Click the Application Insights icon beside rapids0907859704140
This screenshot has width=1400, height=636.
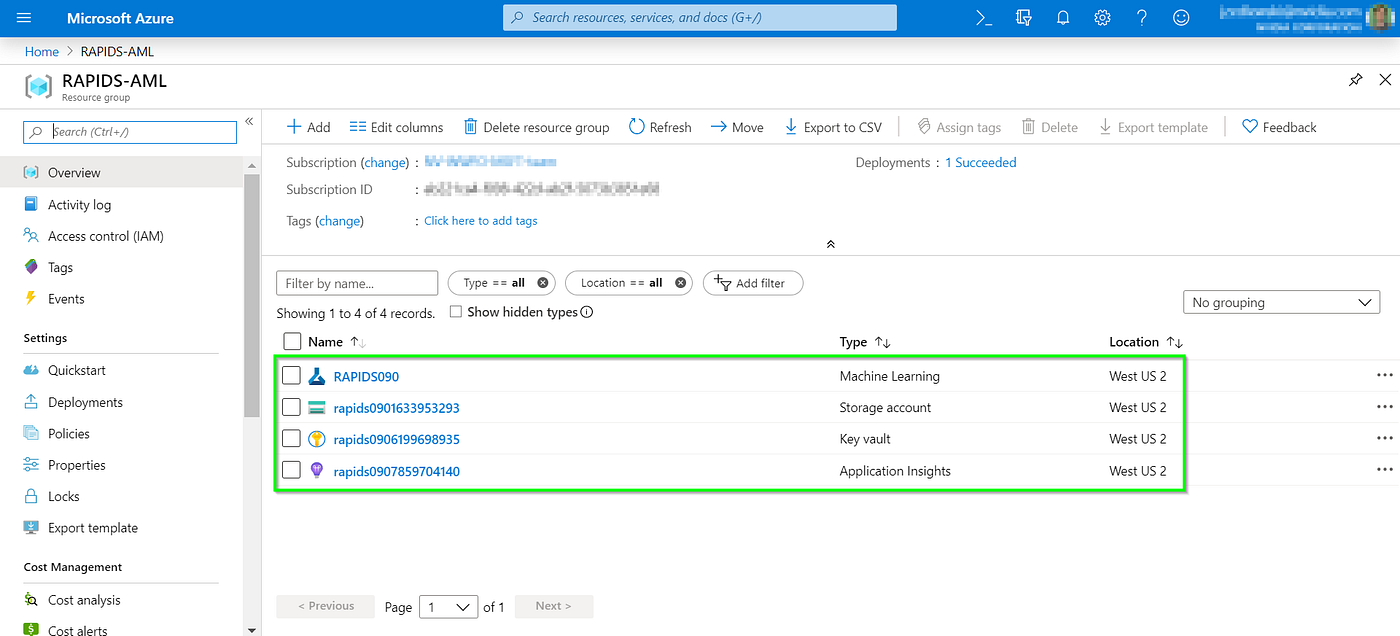click(317, 470)
